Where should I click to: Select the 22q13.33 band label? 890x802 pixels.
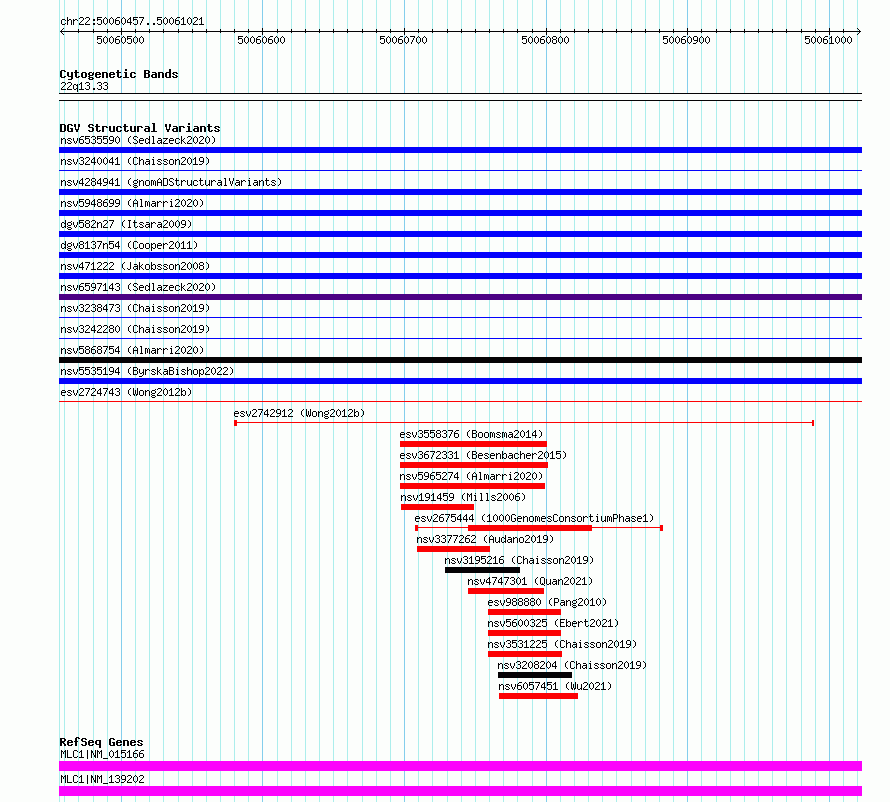84,86
